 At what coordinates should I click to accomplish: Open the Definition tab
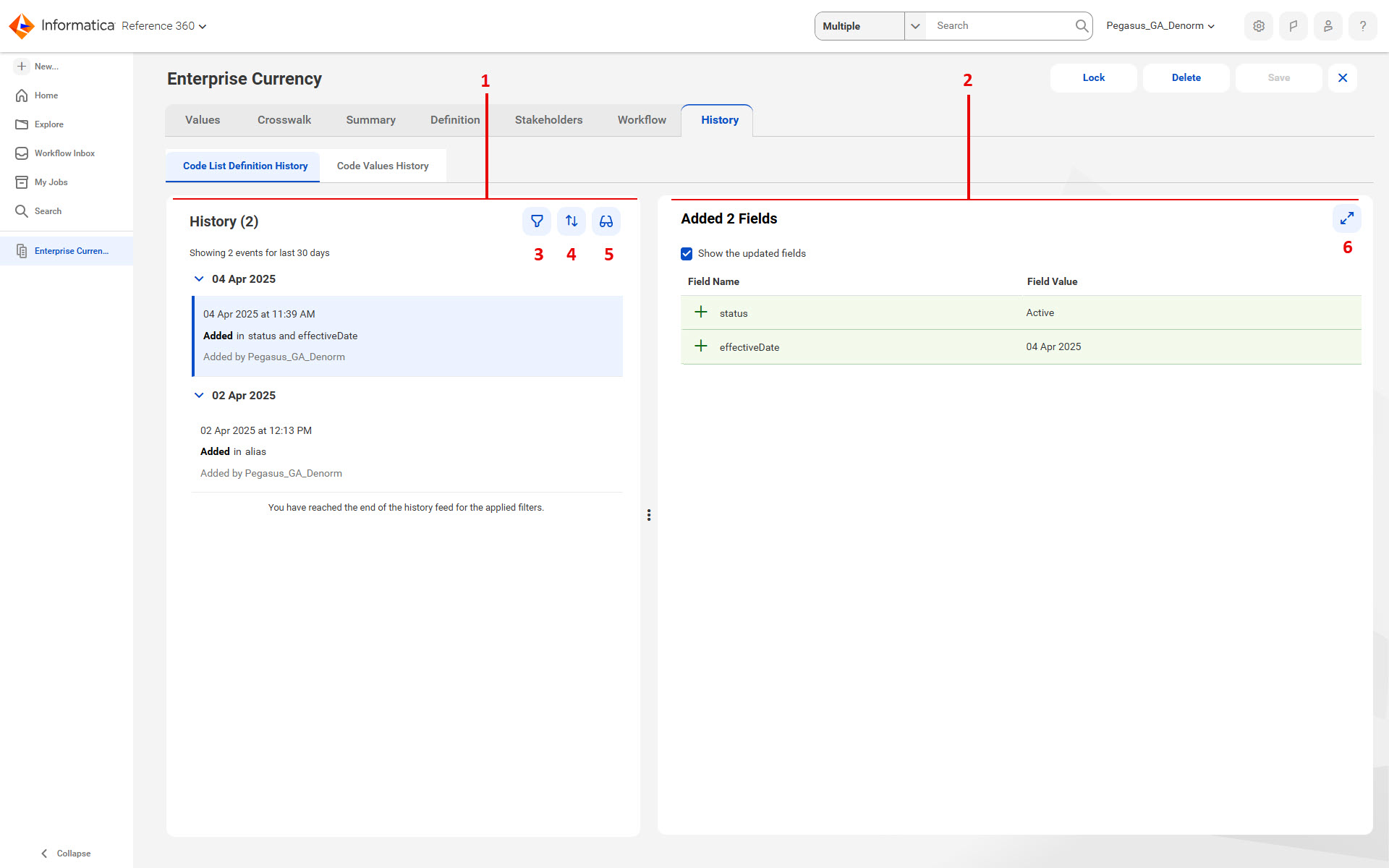tap(455, 120)
